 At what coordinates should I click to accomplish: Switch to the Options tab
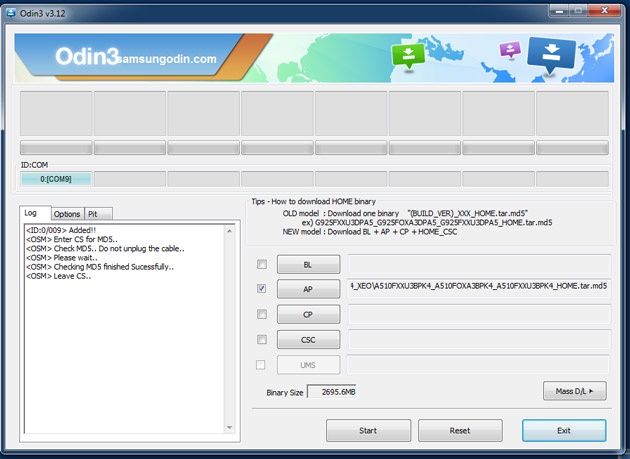67,214
